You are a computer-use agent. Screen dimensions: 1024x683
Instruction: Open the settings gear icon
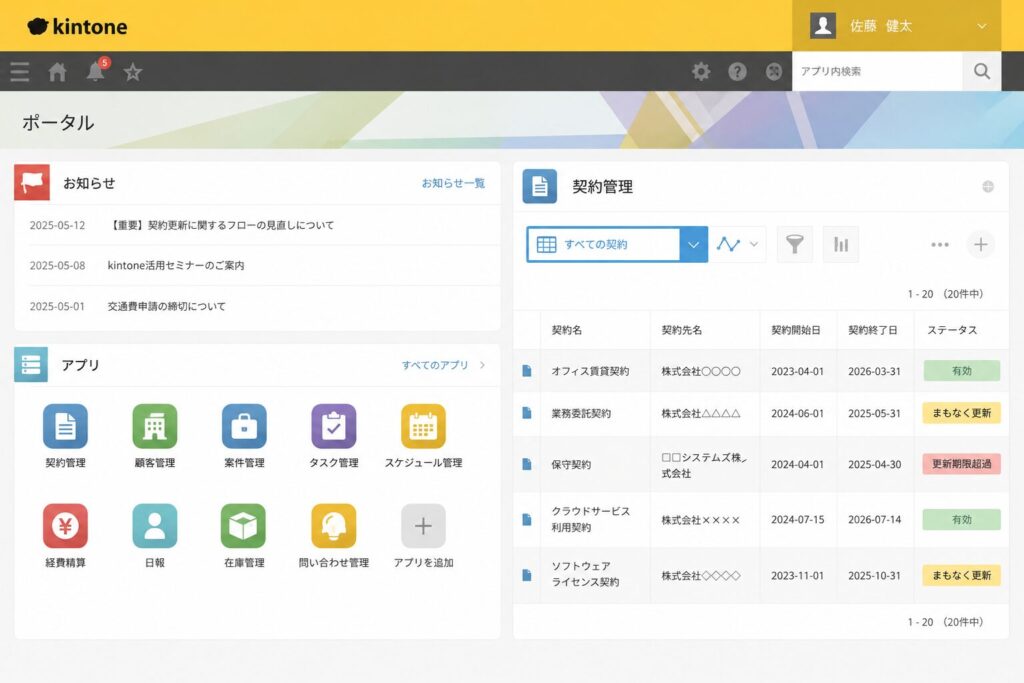pyautogui.click(x=701, y=71)
